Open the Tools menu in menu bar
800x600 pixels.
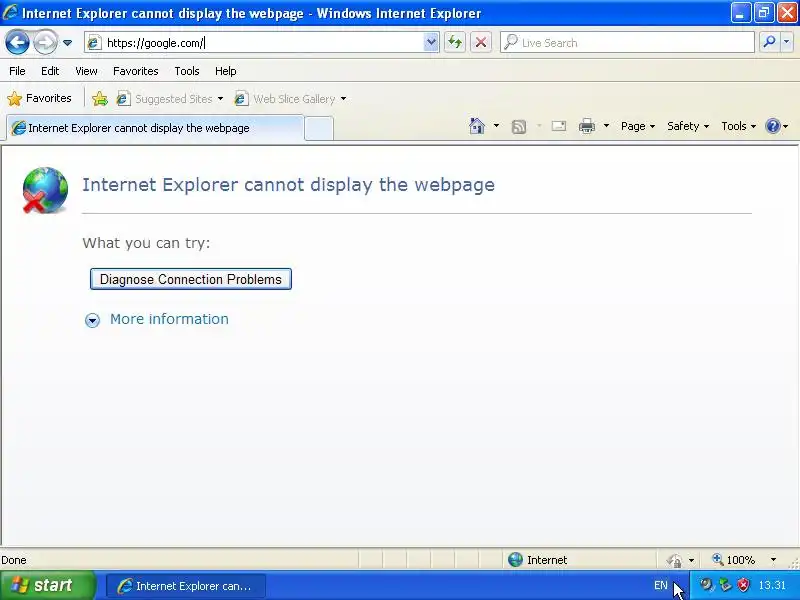coord(187,71)
